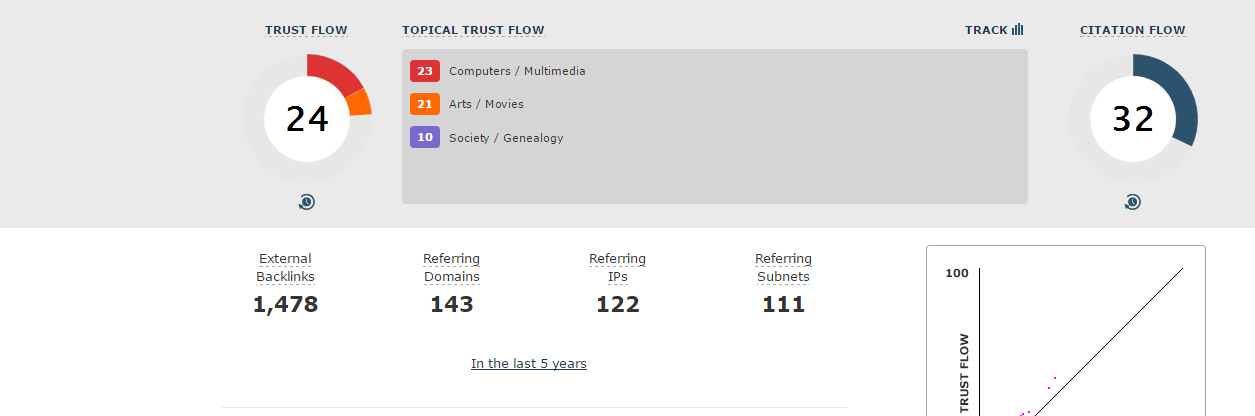The width and height of the screenshot is (1255, 416).
Task: Click the Society / Genealogy topic
Action: [506, 138]
